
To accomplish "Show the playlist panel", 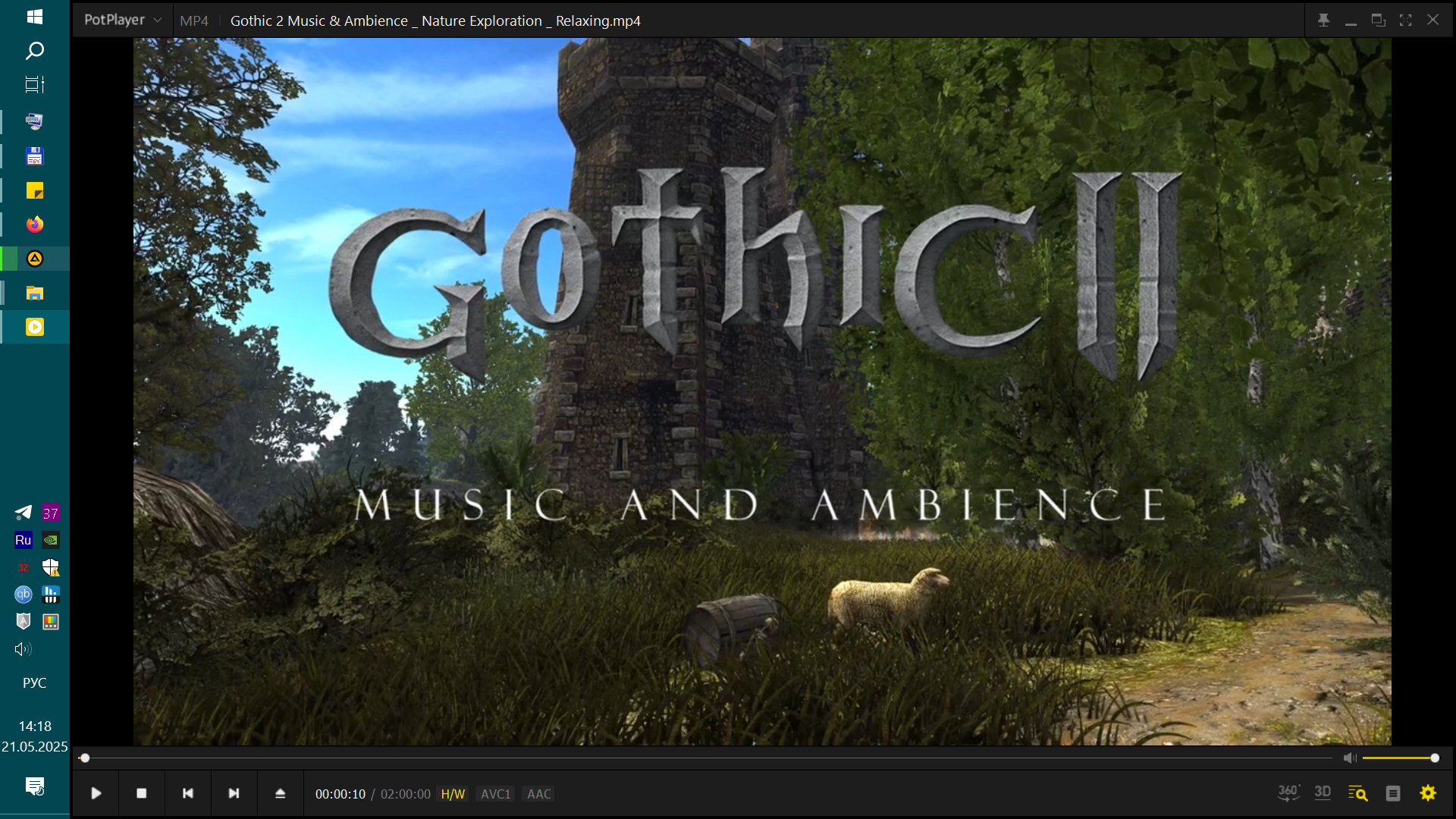I will pos(1393,793).
